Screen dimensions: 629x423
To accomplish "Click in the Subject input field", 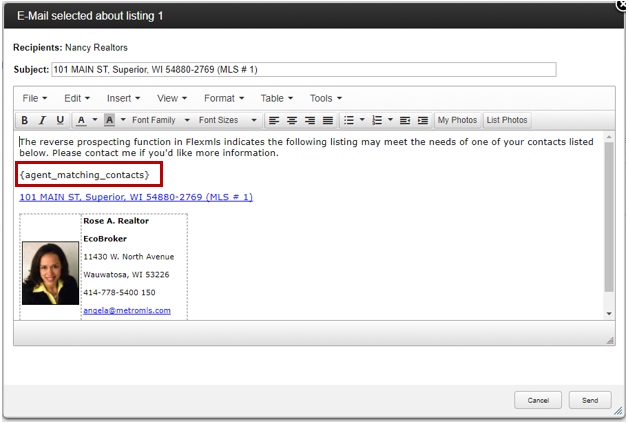I will (x=303, y=70).
